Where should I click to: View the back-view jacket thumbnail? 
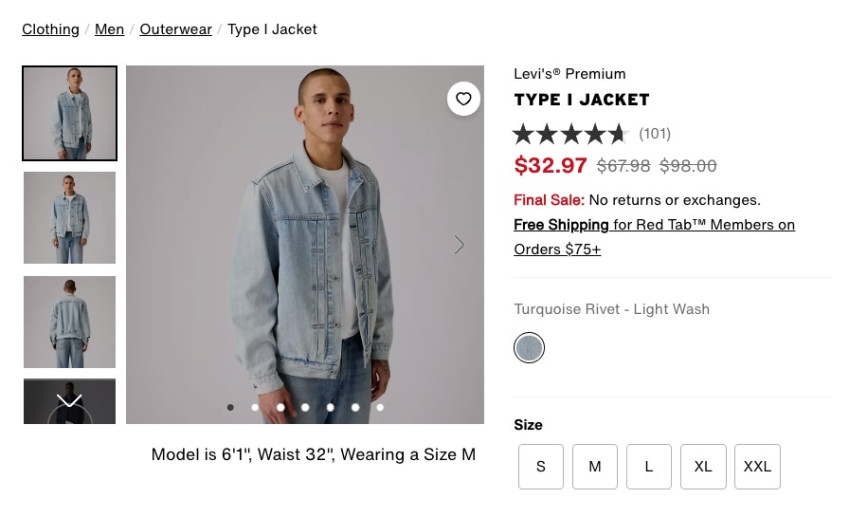pyautogui.click(x=70, y=322)
